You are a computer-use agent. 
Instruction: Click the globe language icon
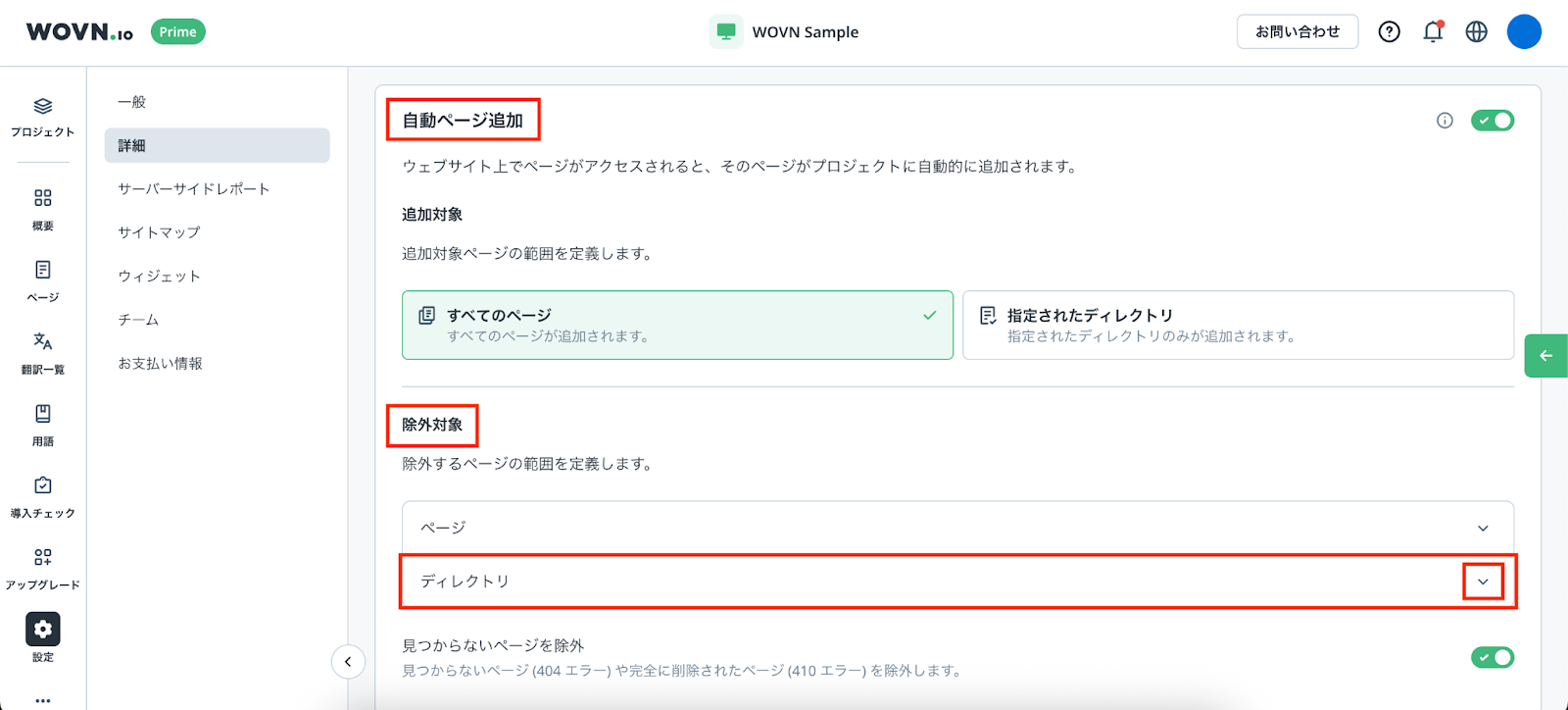[x=1476, y=31]
